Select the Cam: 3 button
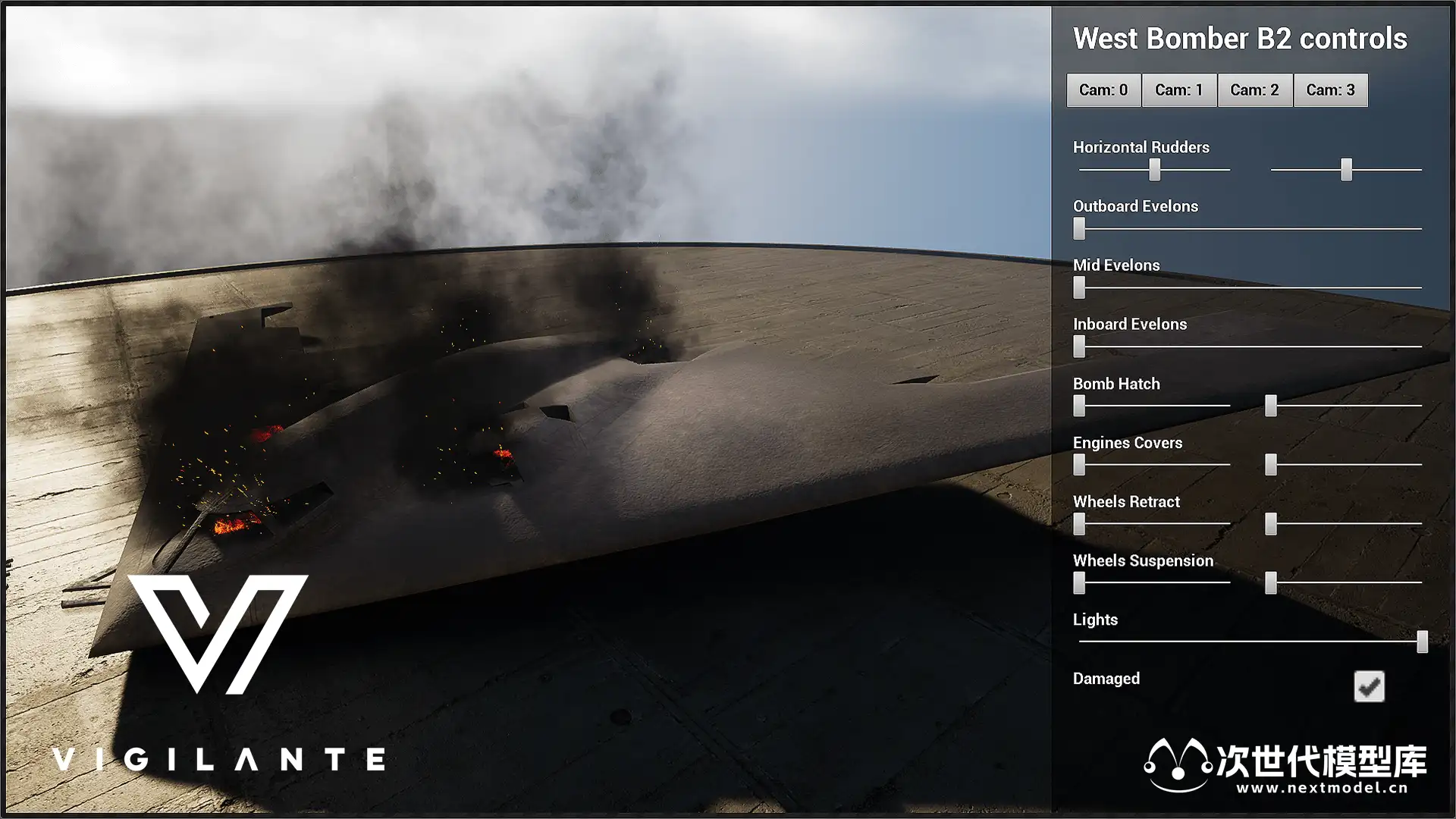Image resolution: width=1456 pixels, height=819 pixels. [1331, 90]
